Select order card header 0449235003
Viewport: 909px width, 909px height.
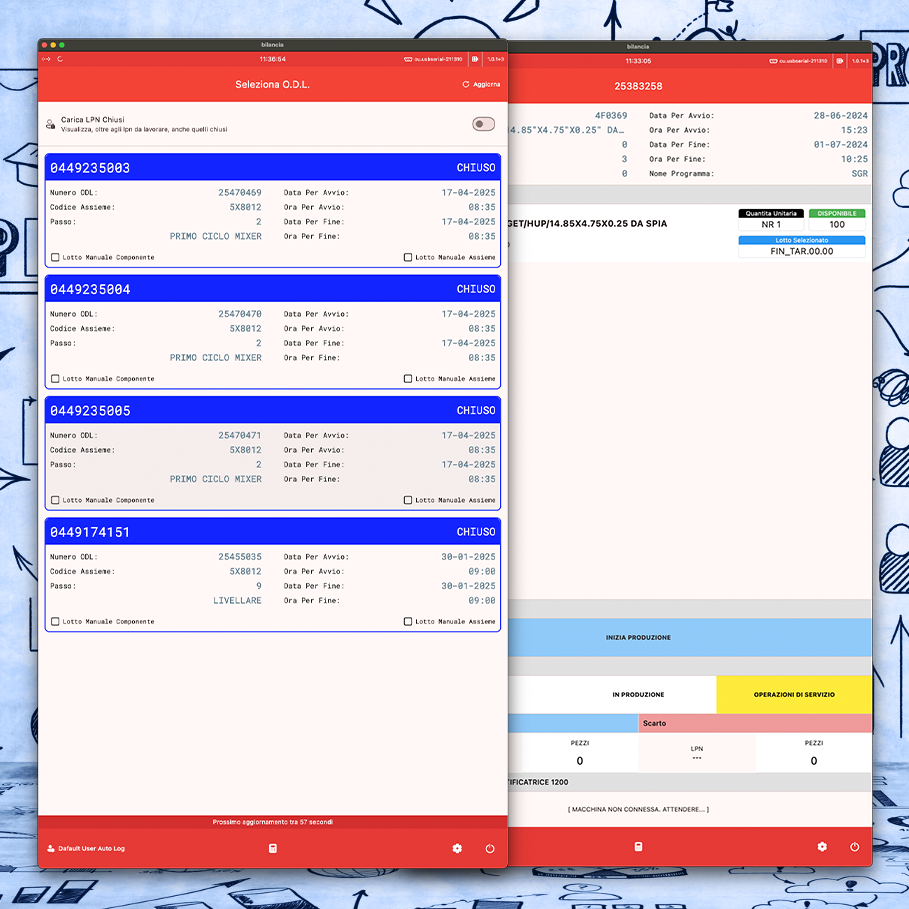pyautogui.click(x=272, y=168)
